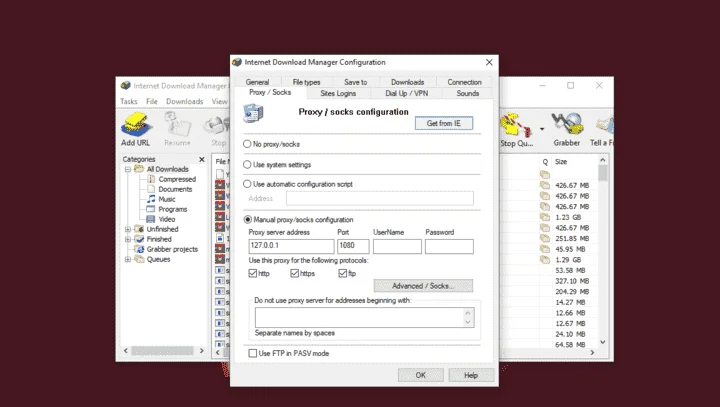Click the proxy configuration computer icon

(253, 113)
